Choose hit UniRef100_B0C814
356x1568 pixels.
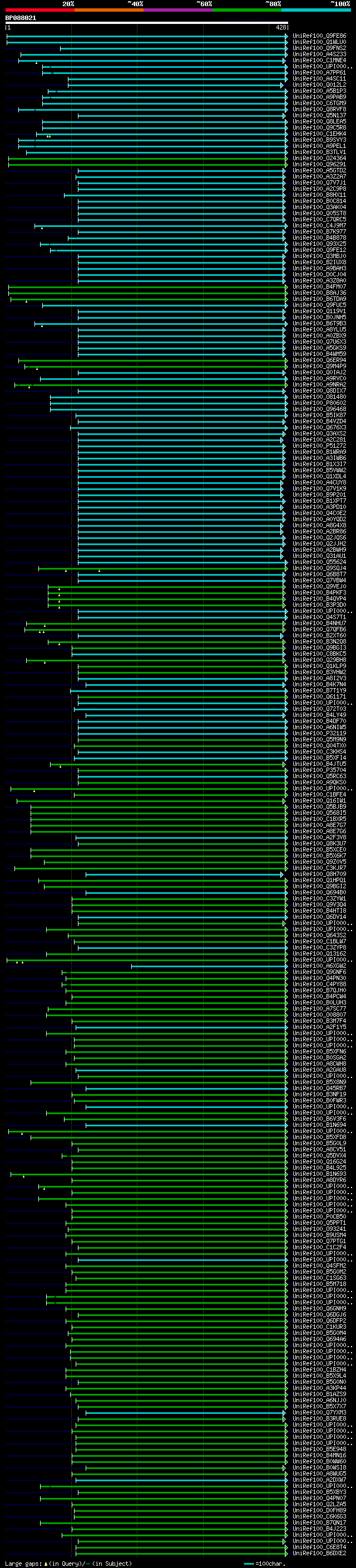(x=319, y=201)
